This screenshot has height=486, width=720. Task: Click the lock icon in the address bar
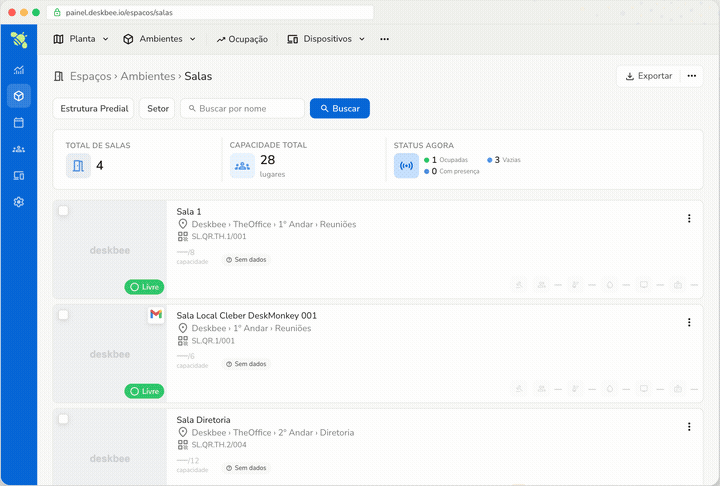tap(57, 12)
